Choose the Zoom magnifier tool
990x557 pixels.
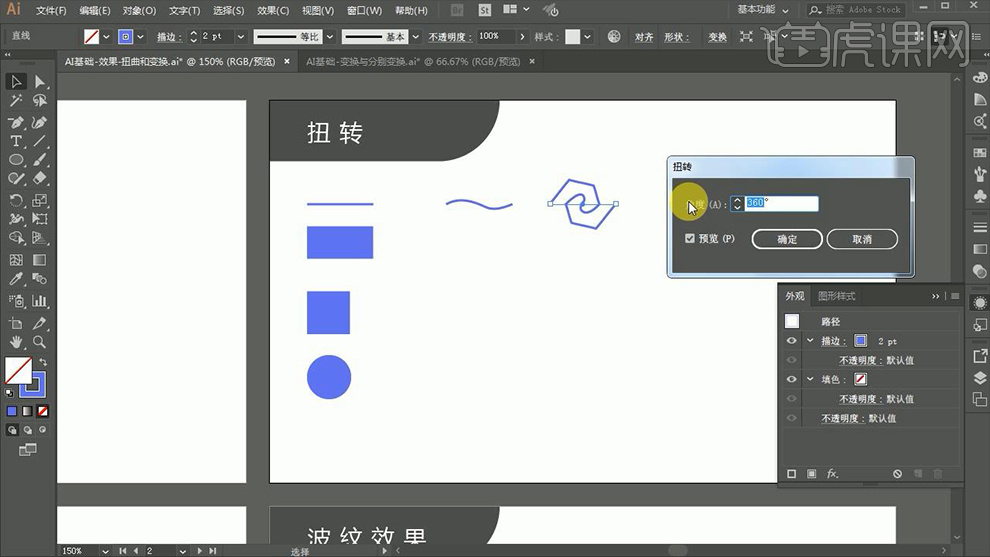[40, 342]
